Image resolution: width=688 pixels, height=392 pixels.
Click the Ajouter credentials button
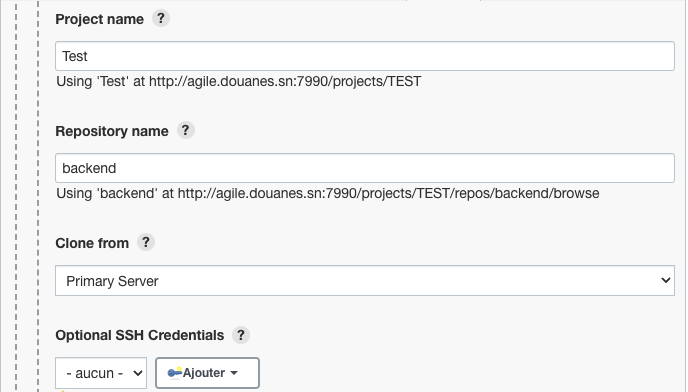(207, 373)
